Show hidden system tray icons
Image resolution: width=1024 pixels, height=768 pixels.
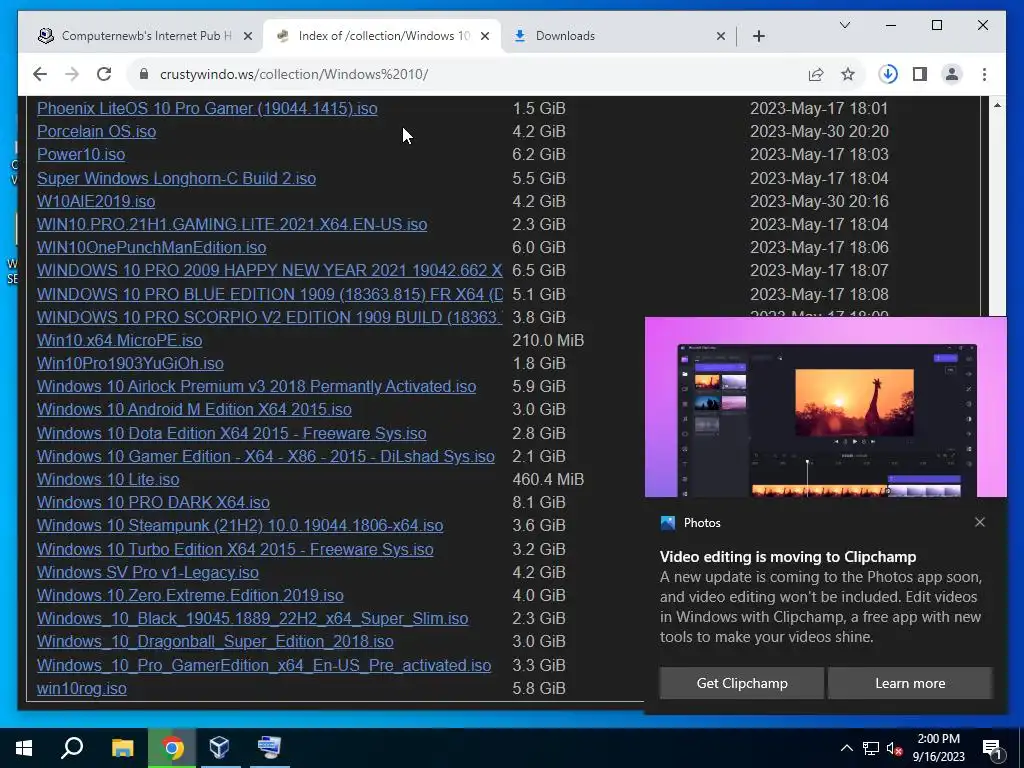pyautogui.click(x=846, y=748)
